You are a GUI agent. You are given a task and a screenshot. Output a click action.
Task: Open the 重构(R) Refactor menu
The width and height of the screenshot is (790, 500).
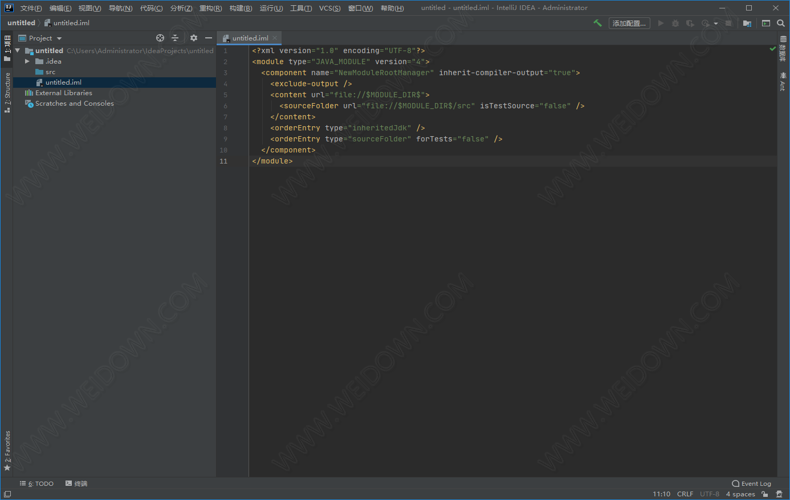click(211, 8)
